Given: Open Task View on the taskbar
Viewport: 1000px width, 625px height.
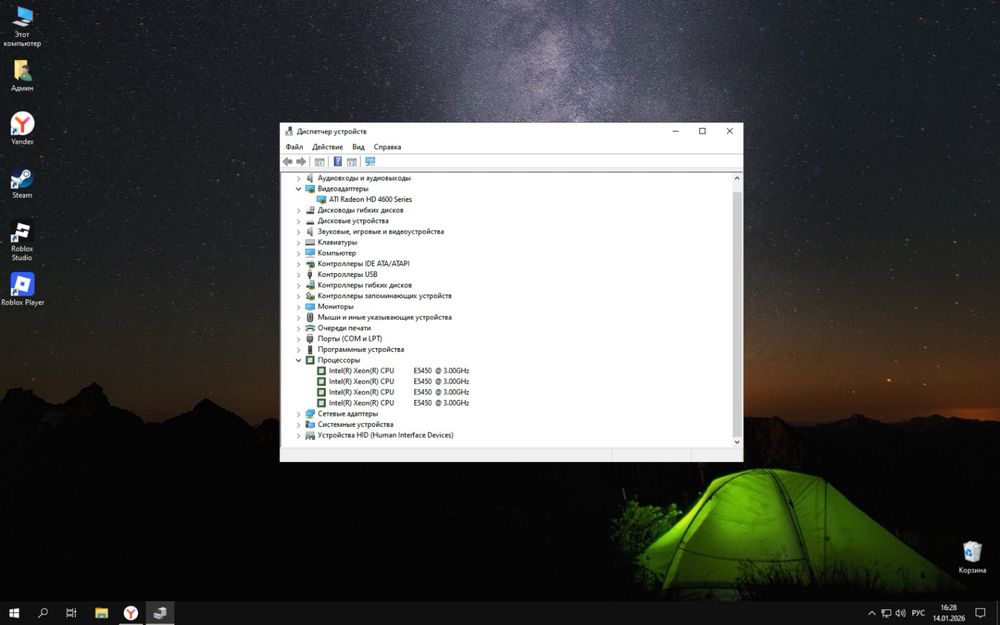Looking at the screenshot, I should coord(71,613).
